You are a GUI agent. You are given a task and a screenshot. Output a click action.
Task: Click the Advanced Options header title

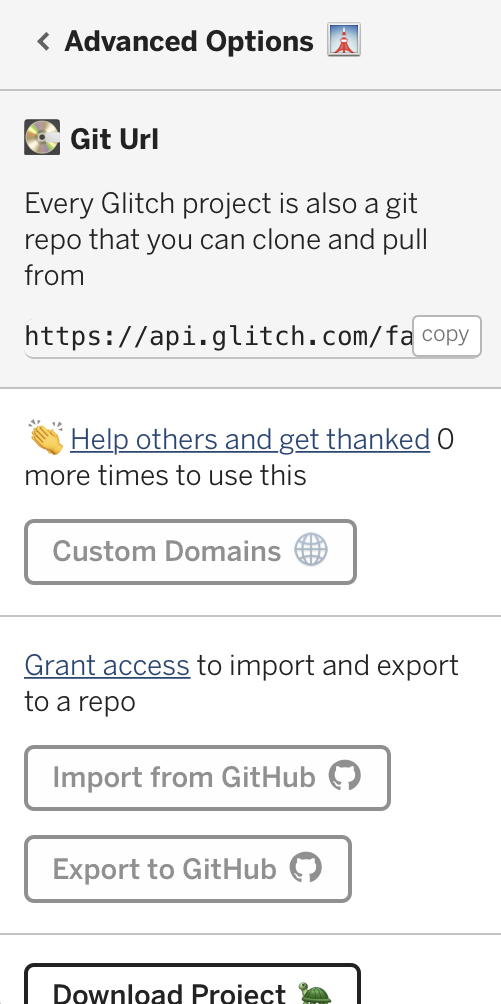click(x=189, y=42)
